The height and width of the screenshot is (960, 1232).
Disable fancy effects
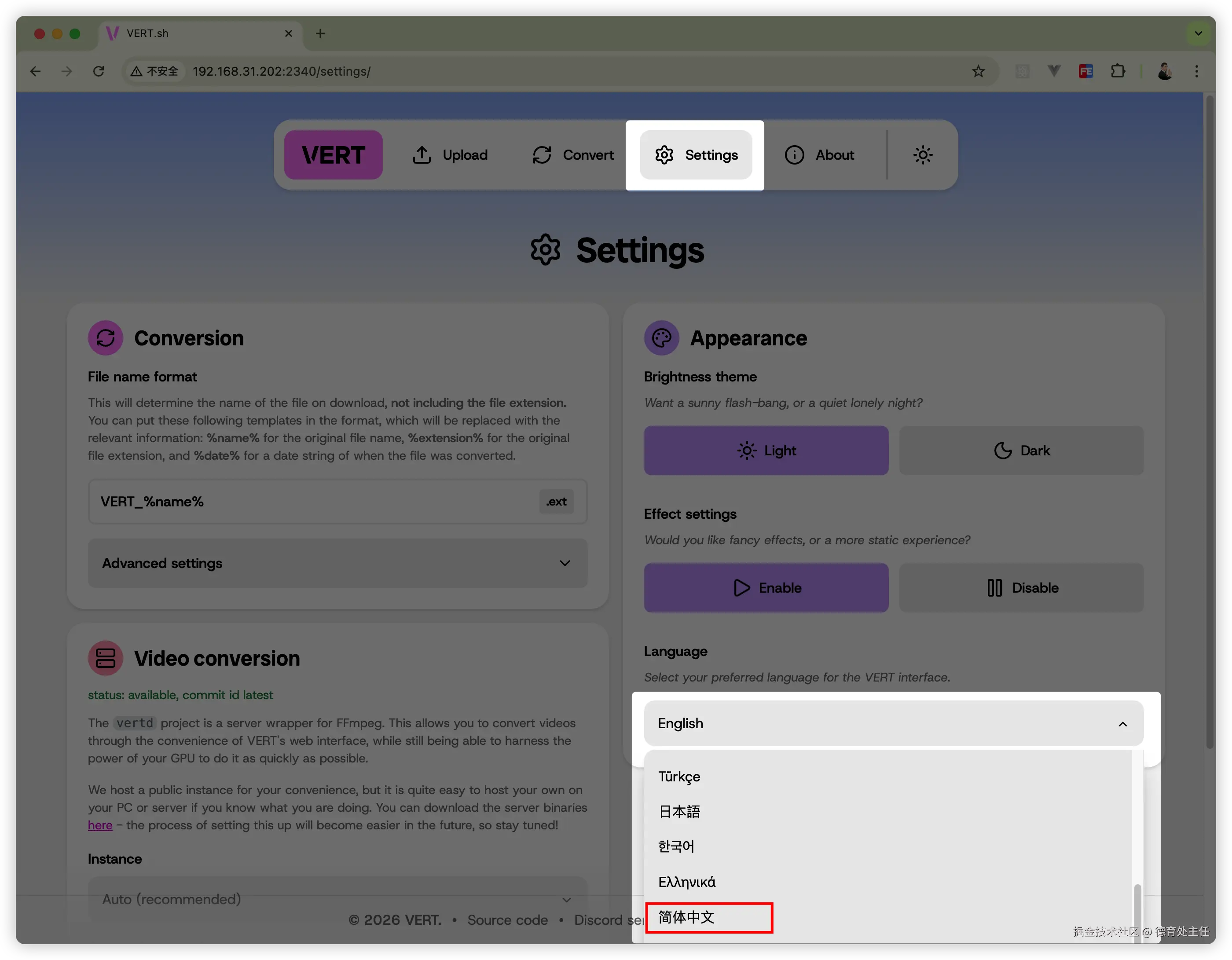click(1021, 588)
